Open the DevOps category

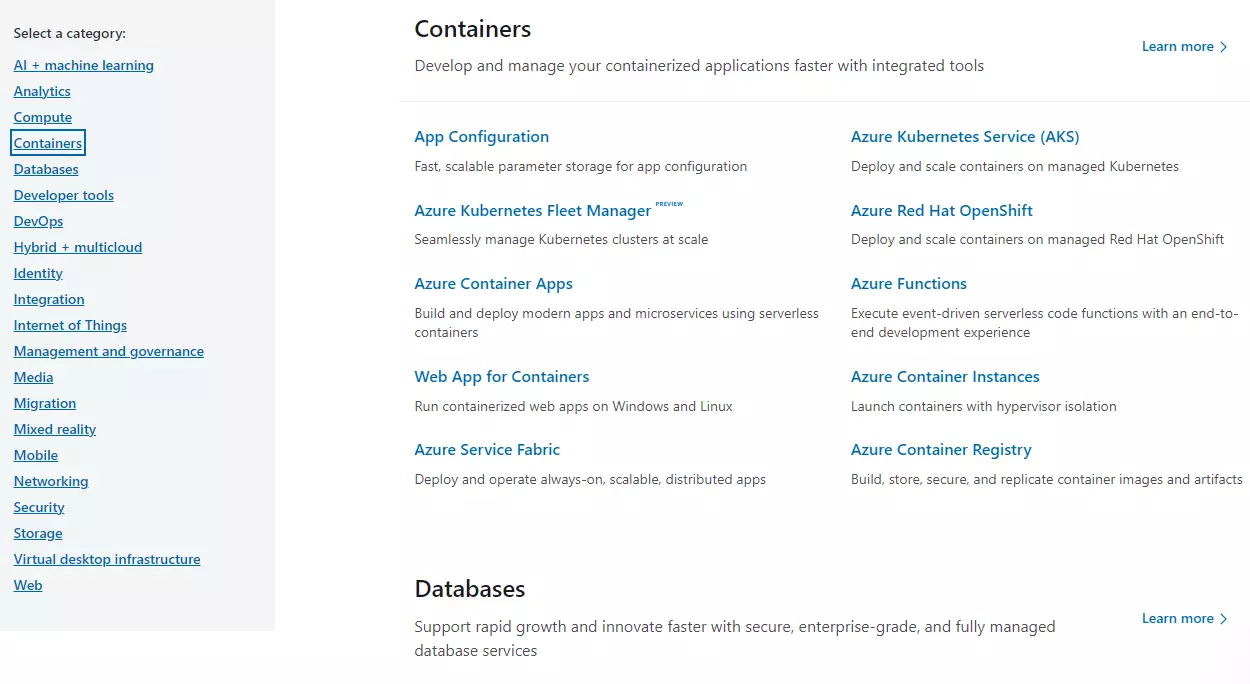click(37, 220)
